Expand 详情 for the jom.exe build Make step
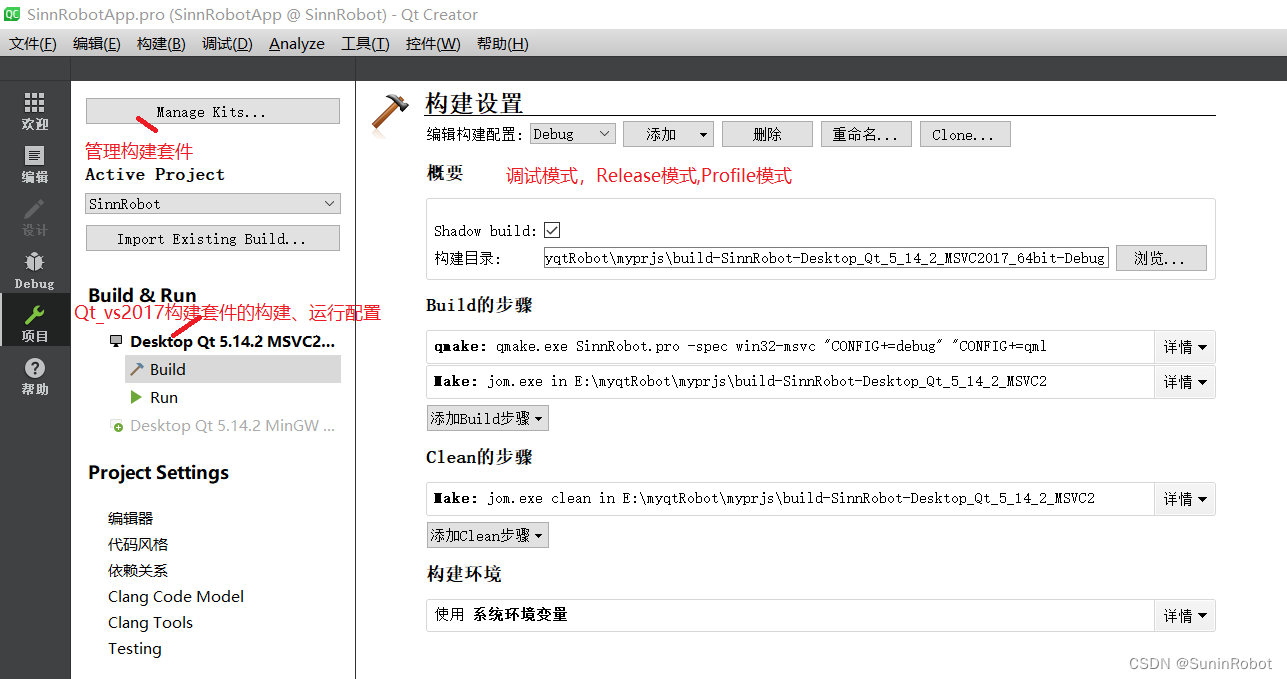 tap(1185, 381)
